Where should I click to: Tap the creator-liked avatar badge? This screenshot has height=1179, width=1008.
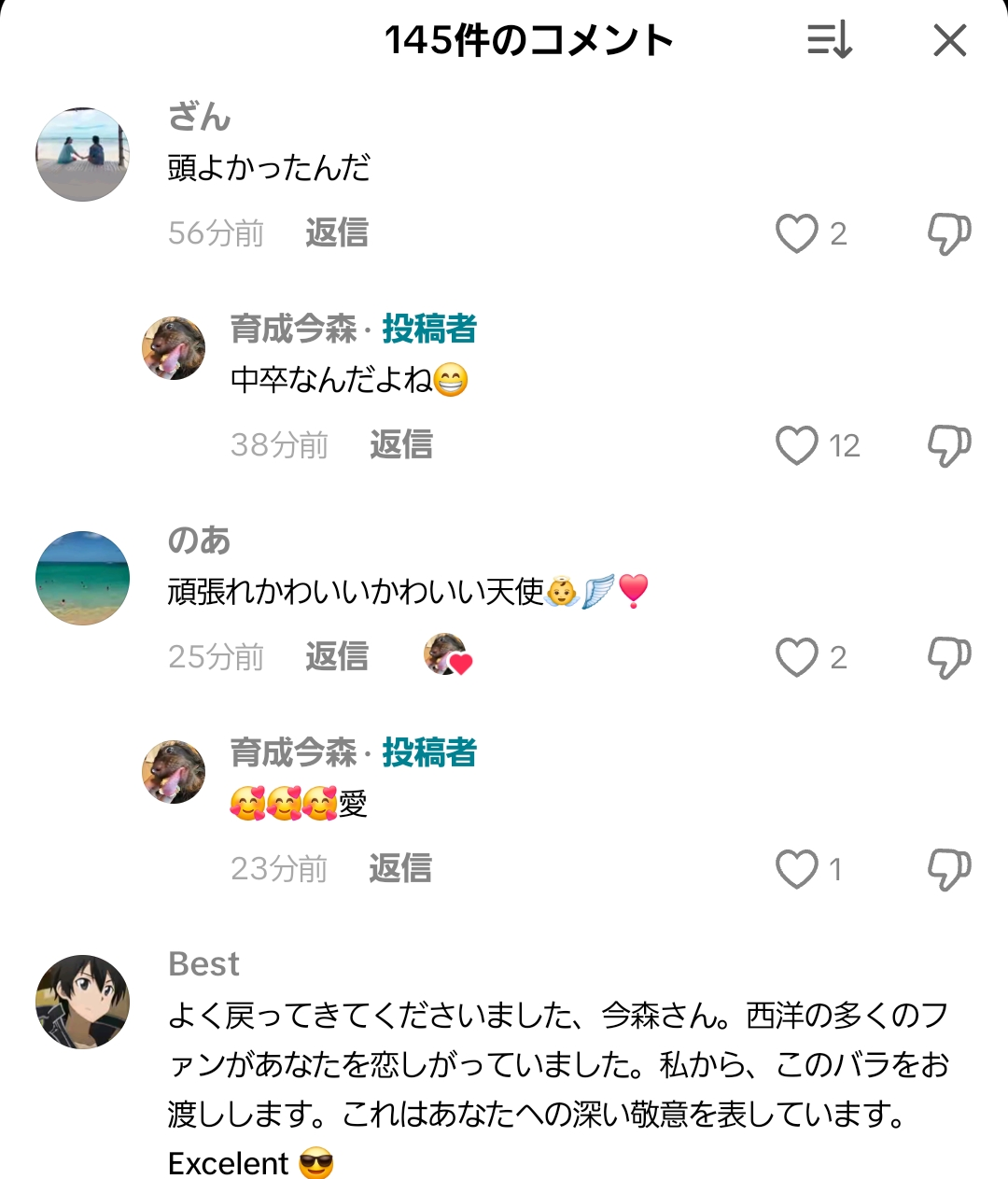(448, 654)
